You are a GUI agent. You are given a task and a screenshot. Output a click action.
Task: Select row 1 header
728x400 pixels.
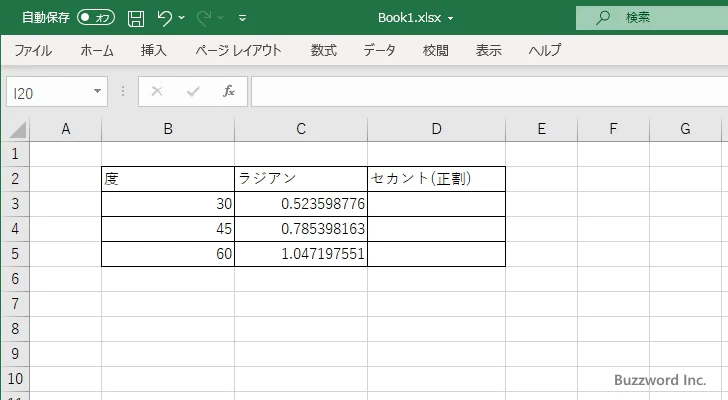[15, 154]
